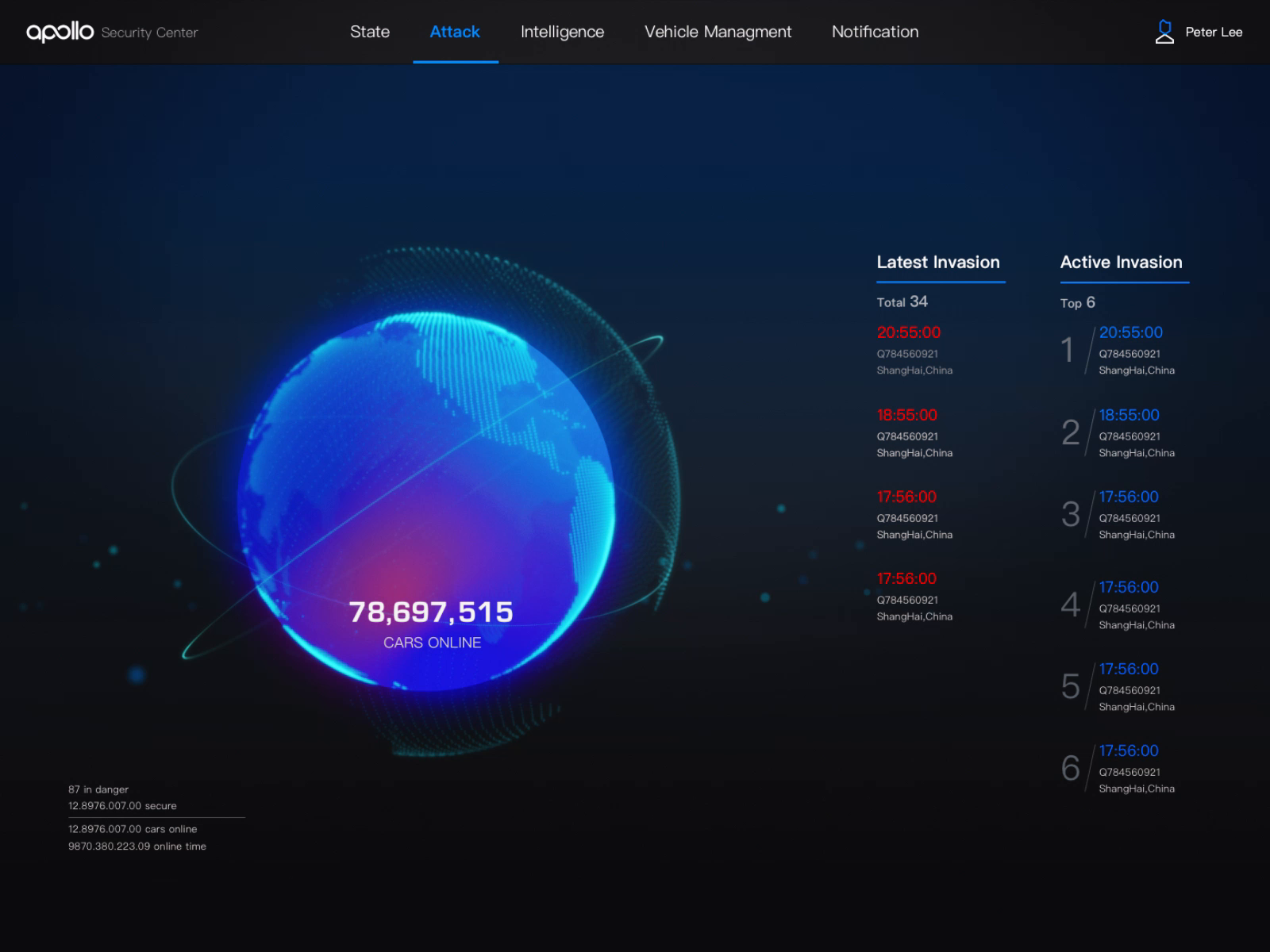Screen dimensions: 1270x952
Task: Click the Security Center title text
Action: tap(150, 33)
